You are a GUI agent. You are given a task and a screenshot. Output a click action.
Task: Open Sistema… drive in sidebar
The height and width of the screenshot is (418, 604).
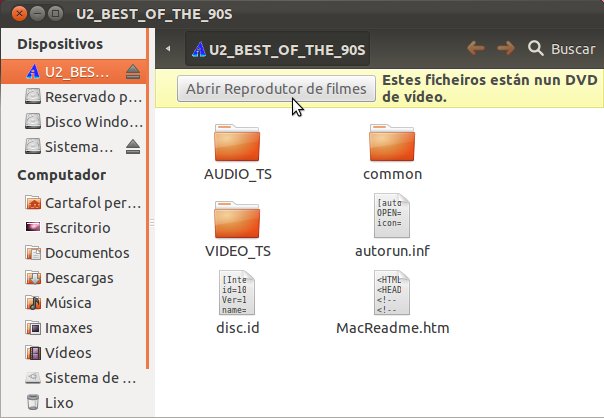[x=69, y=147]
